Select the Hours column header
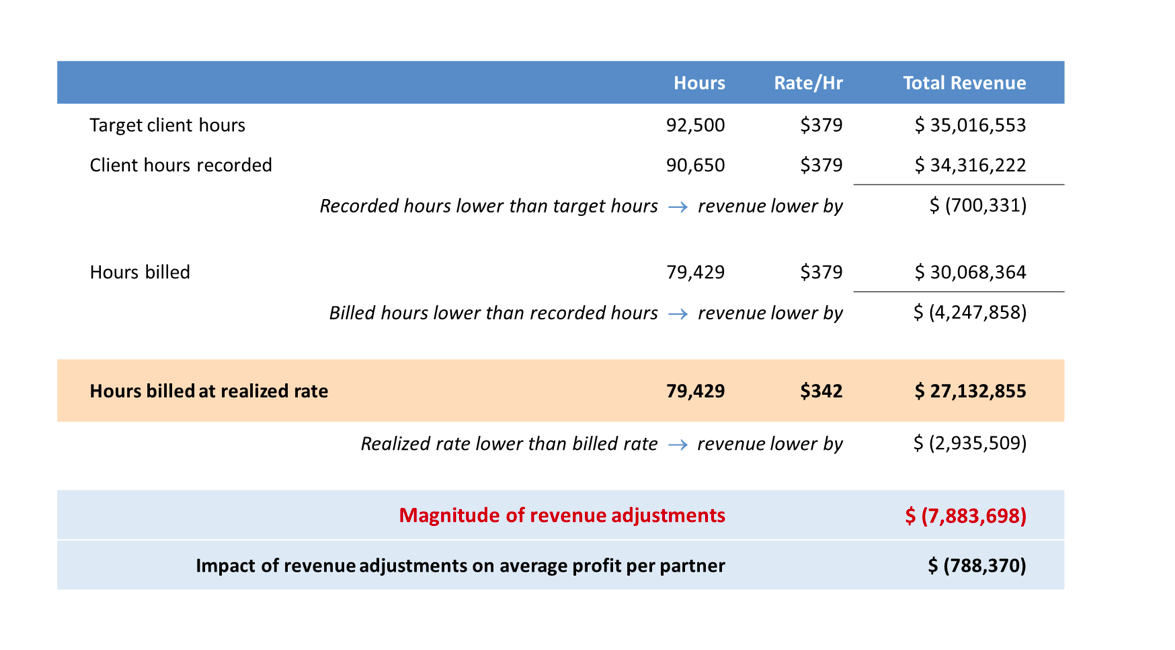Viewport: 1175px width, 650px height. pyautogui.click(x=699, y=83)
